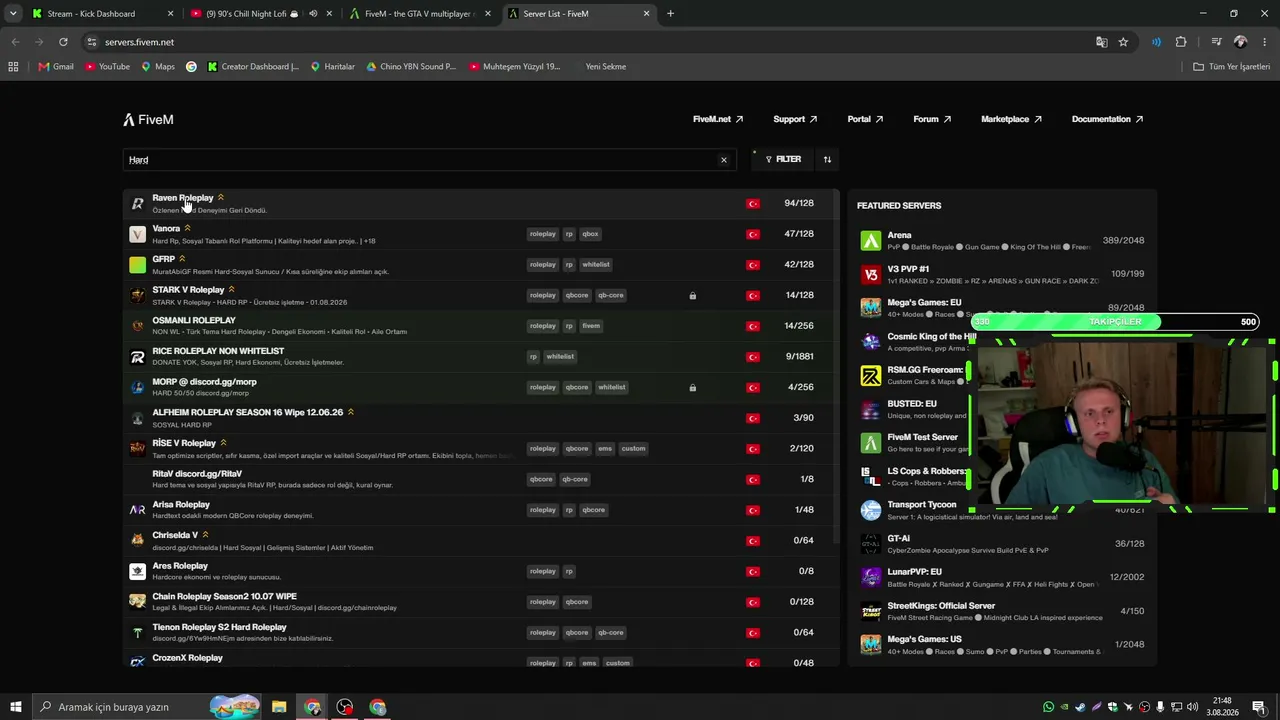Click the Ares Roleplay server icon
Image resolution: width=1280 pixels, height=720 pixels.
point(138,571)
